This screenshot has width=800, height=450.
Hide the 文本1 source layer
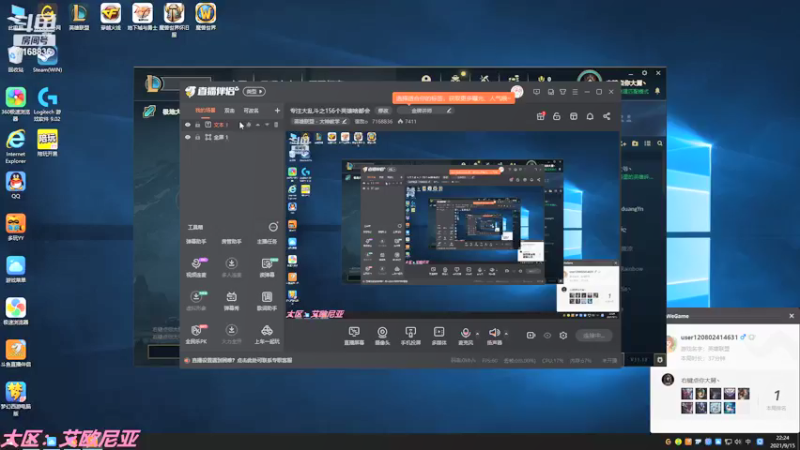[188, 124]
